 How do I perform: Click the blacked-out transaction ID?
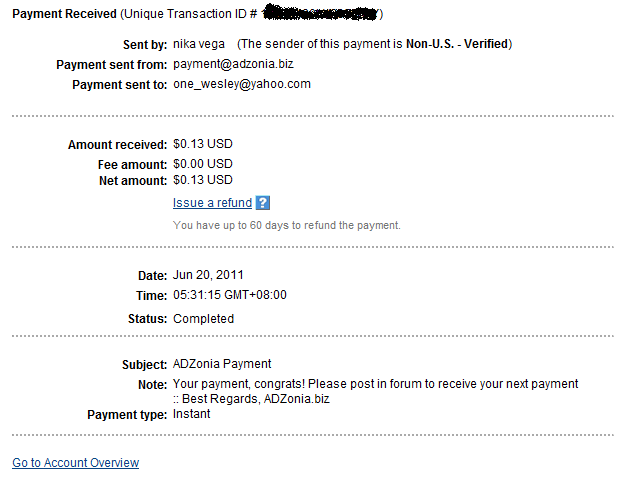point(320,13)
